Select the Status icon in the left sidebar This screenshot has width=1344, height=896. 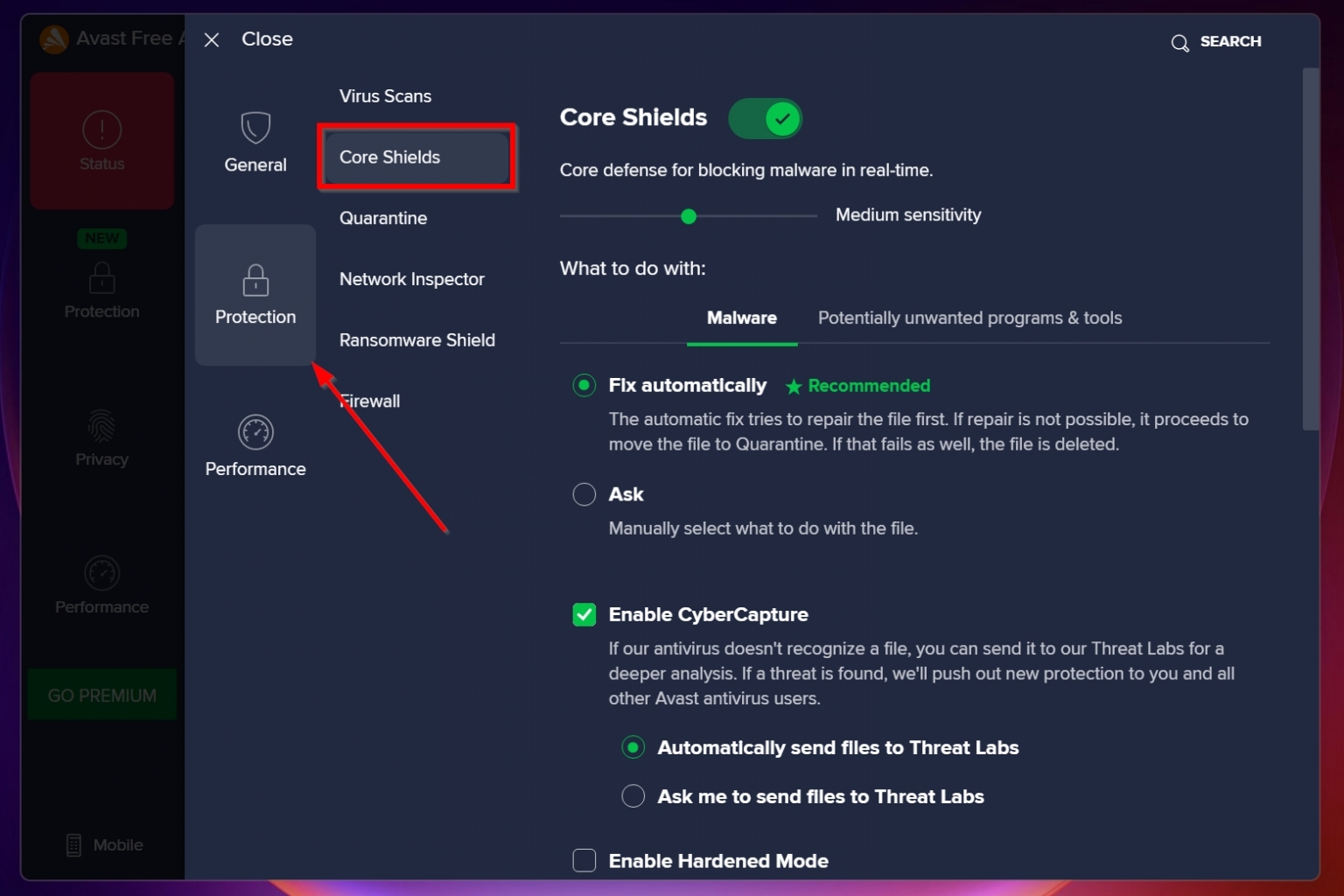pyautogui.click(x=101, y=140)
